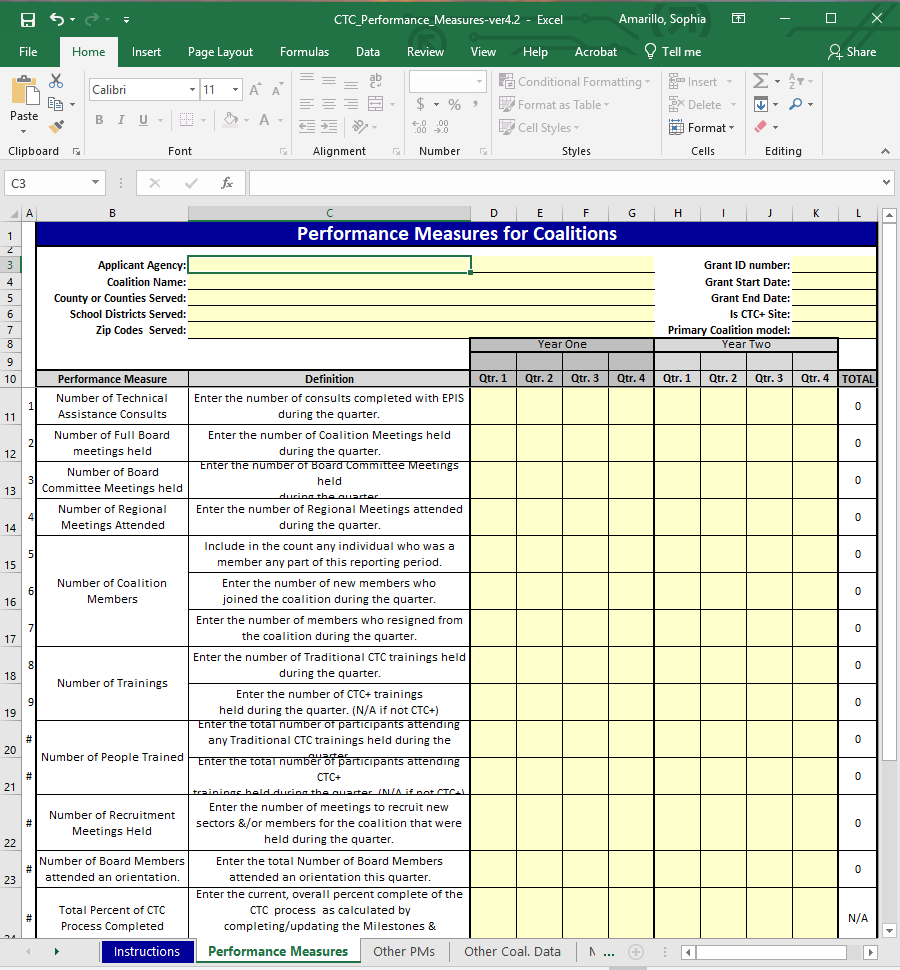Viewport: 900px width, 970px height.
Task: Click the Wrap Text icon
Action: (x=375, y=80)
